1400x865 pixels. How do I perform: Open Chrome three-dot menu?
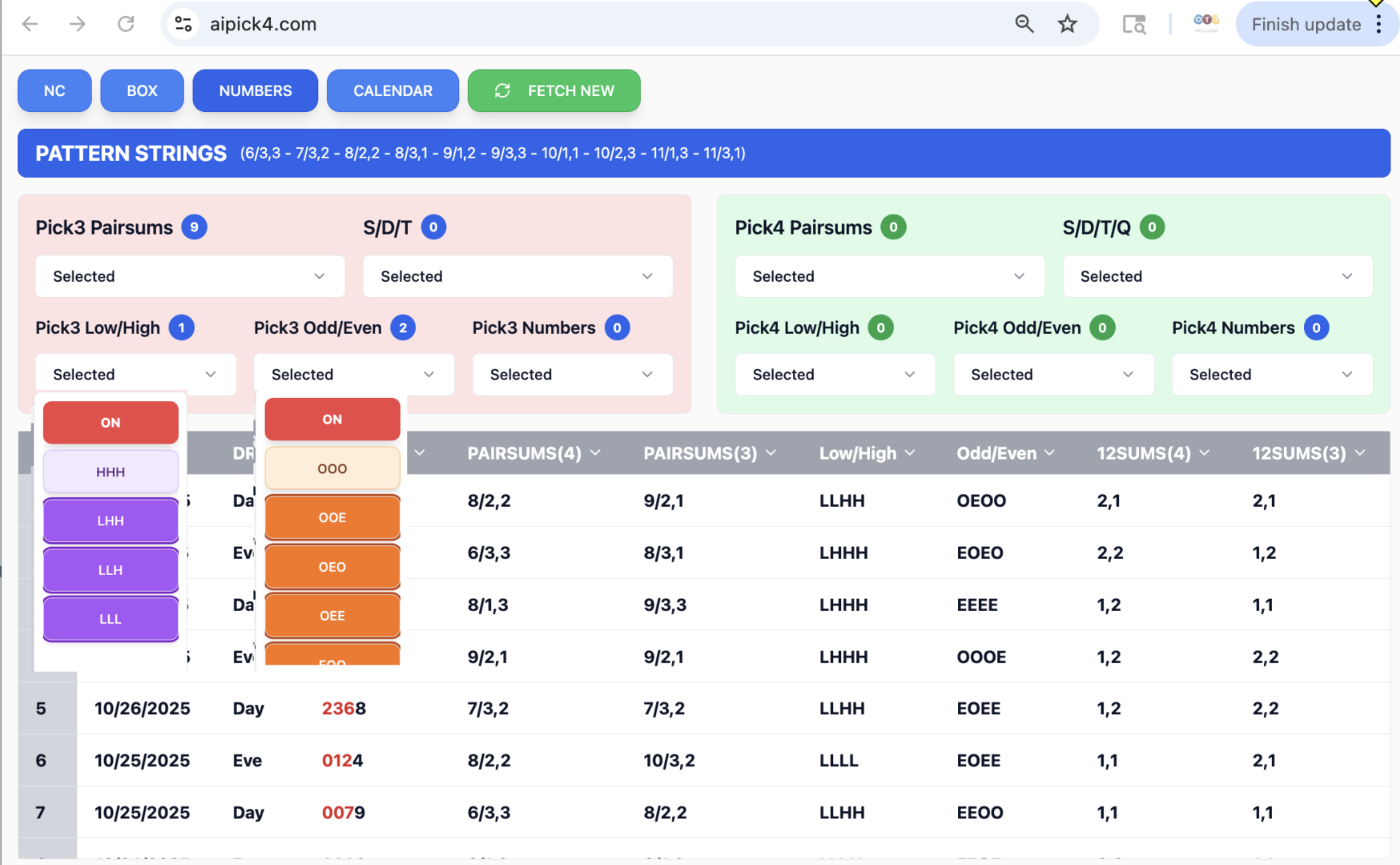1378,24
